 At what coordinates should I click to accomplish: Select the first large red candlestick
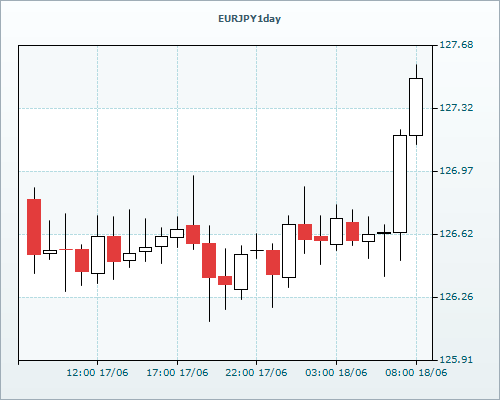click(34, 227)
